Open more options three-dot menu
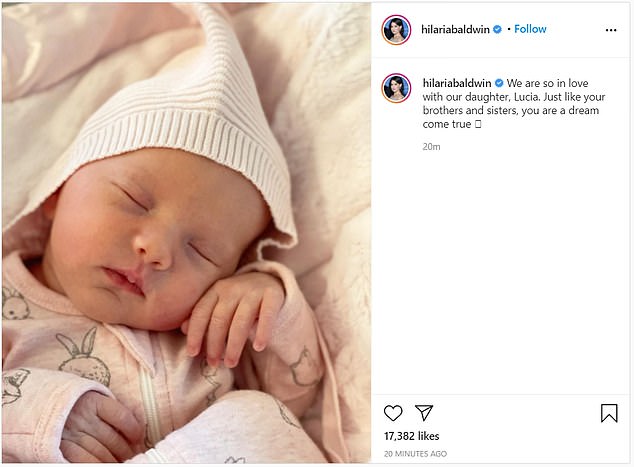Viewport: 634px width, 467px height. pos(611,30)
